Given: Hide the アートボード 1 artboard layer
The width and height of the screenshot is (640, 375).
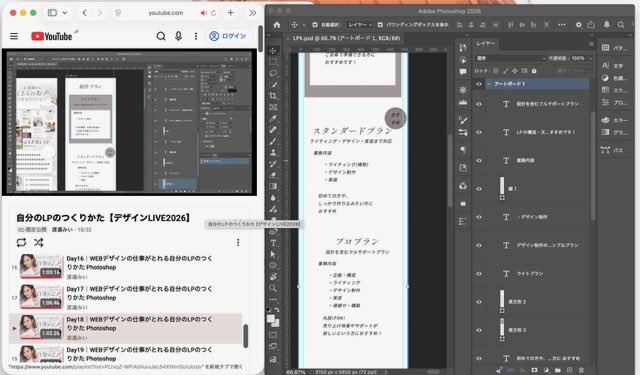Looking at the screenshot, I should 479,84.
